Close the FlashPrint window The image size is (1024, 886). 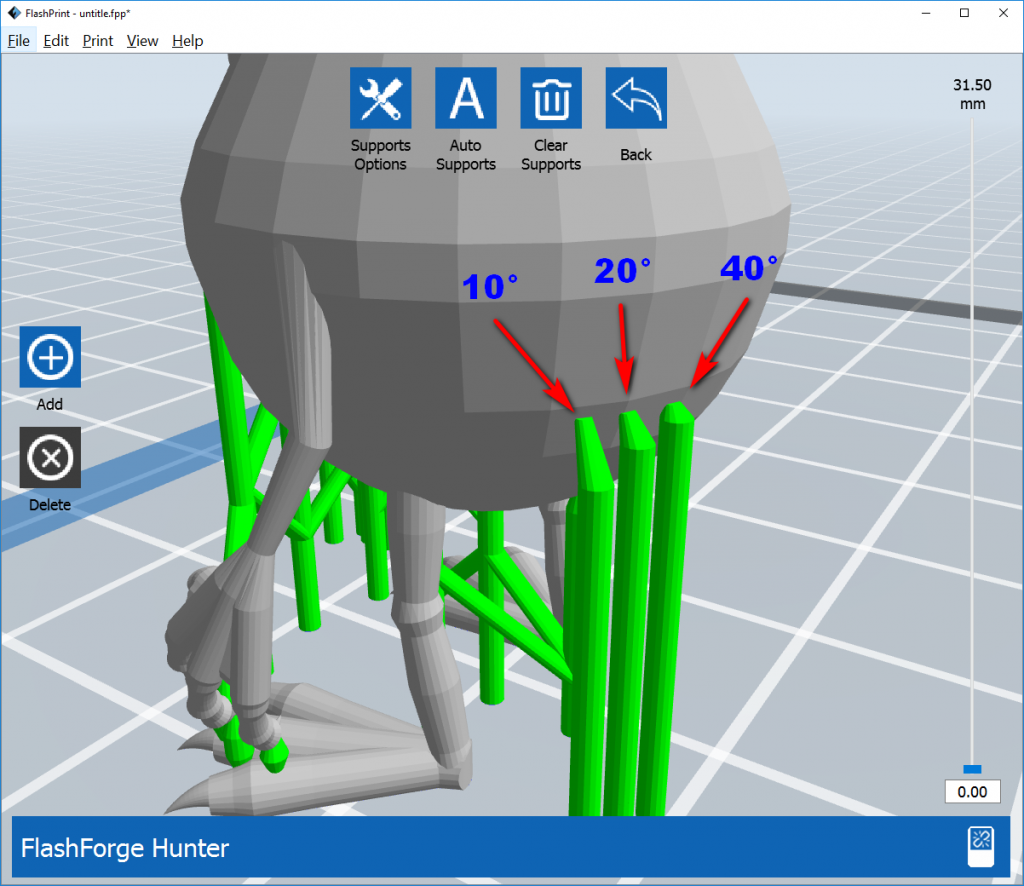(1003, 13)
